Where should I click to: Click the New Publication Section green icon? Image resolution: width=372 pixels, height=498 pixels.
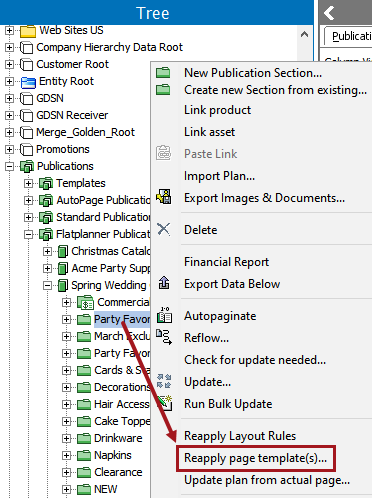(163, 73)
